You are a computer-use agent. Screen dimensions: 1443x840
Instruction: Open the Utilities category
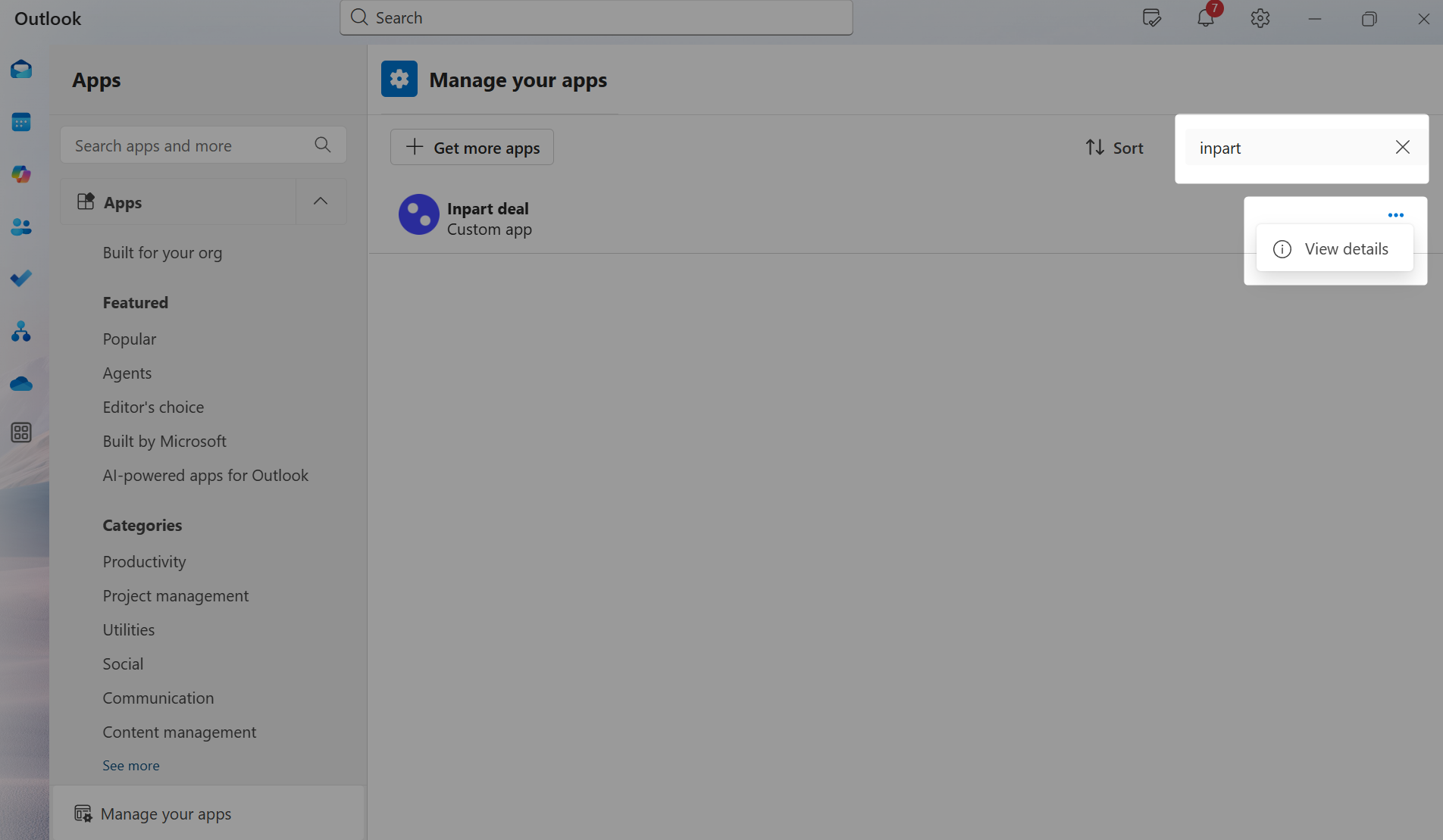pos(129,629)
